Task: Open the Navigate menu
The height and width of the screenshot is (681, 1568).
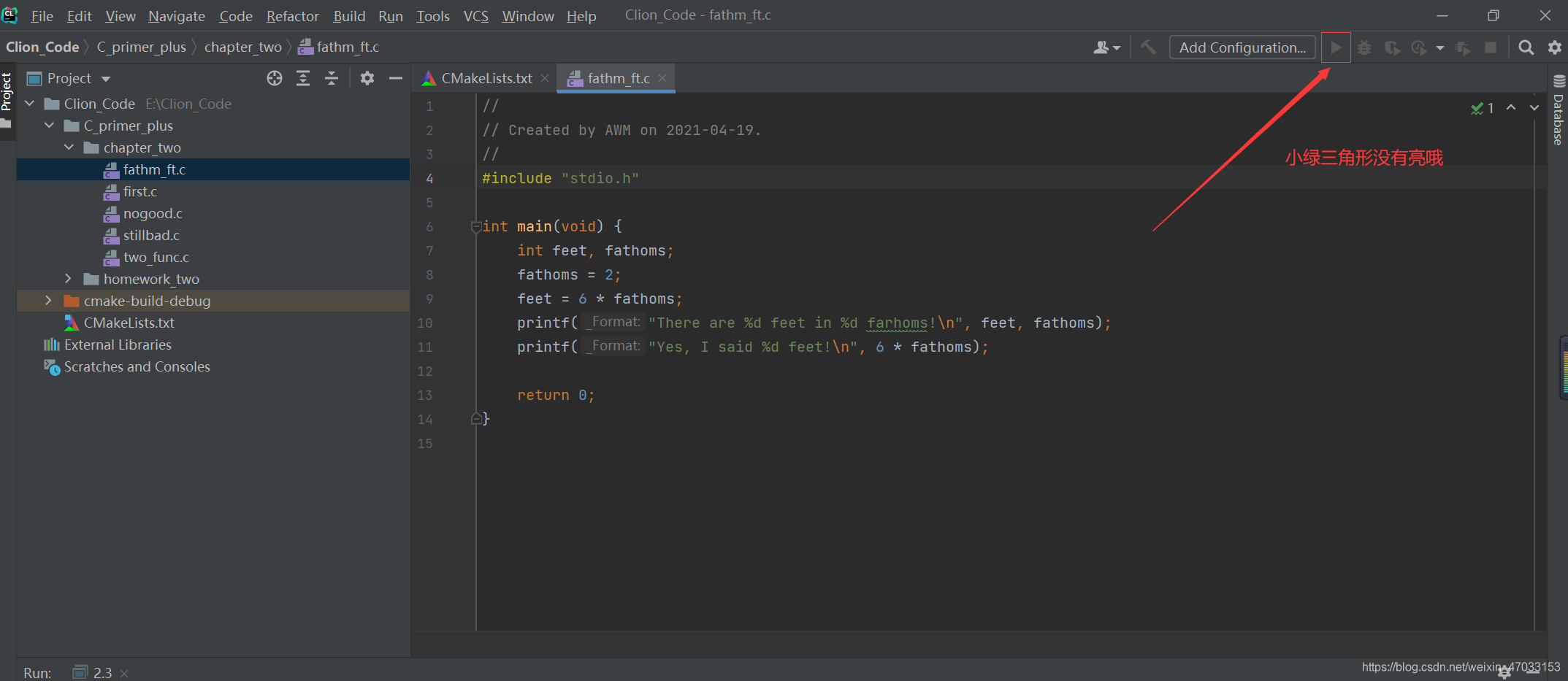Action: pyautogui.click(x=177, y=16)
